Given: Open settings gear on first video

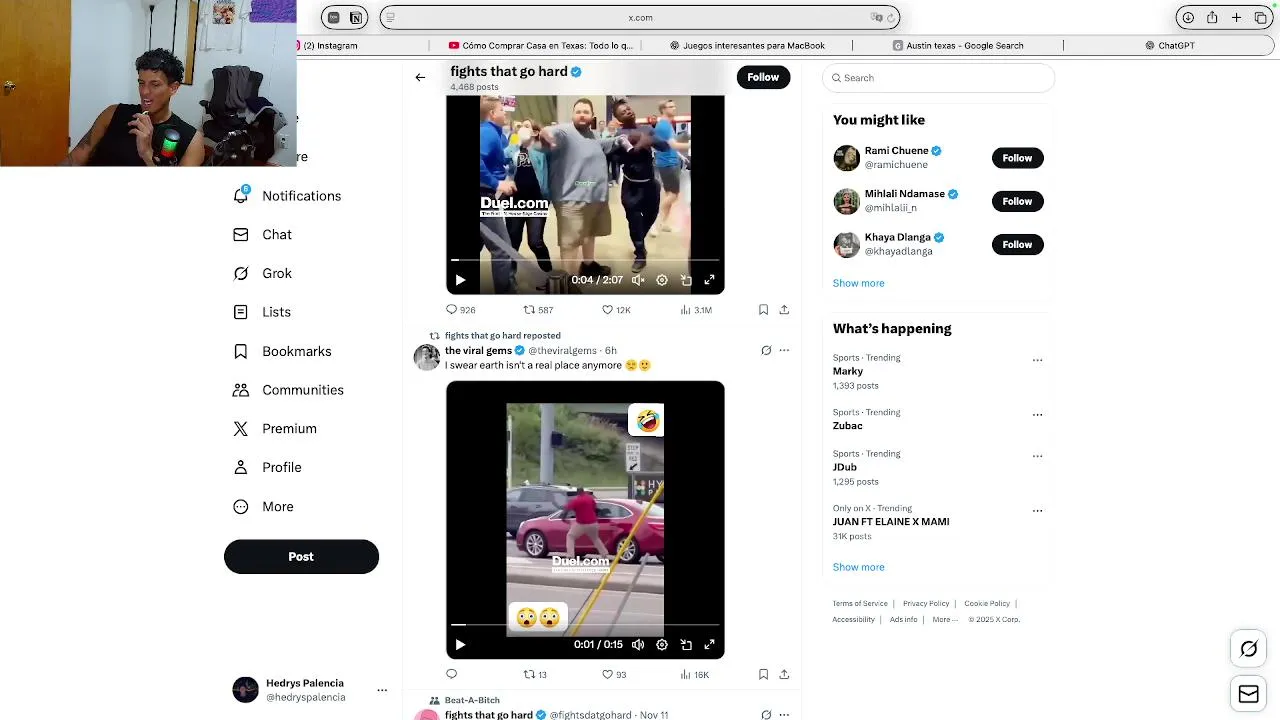Looking at the screenshot, I should coord(662,280).
